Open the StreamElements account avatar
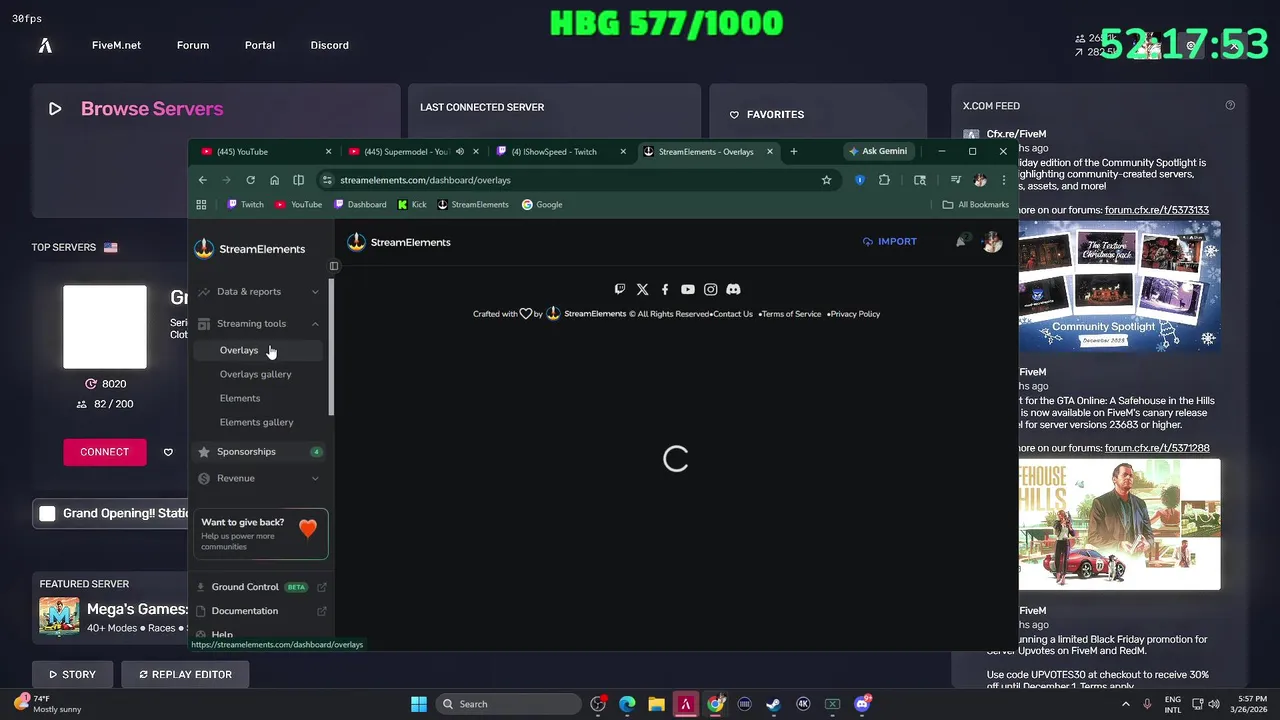This screenshot has width=1280, height=720. coord(992,241)
